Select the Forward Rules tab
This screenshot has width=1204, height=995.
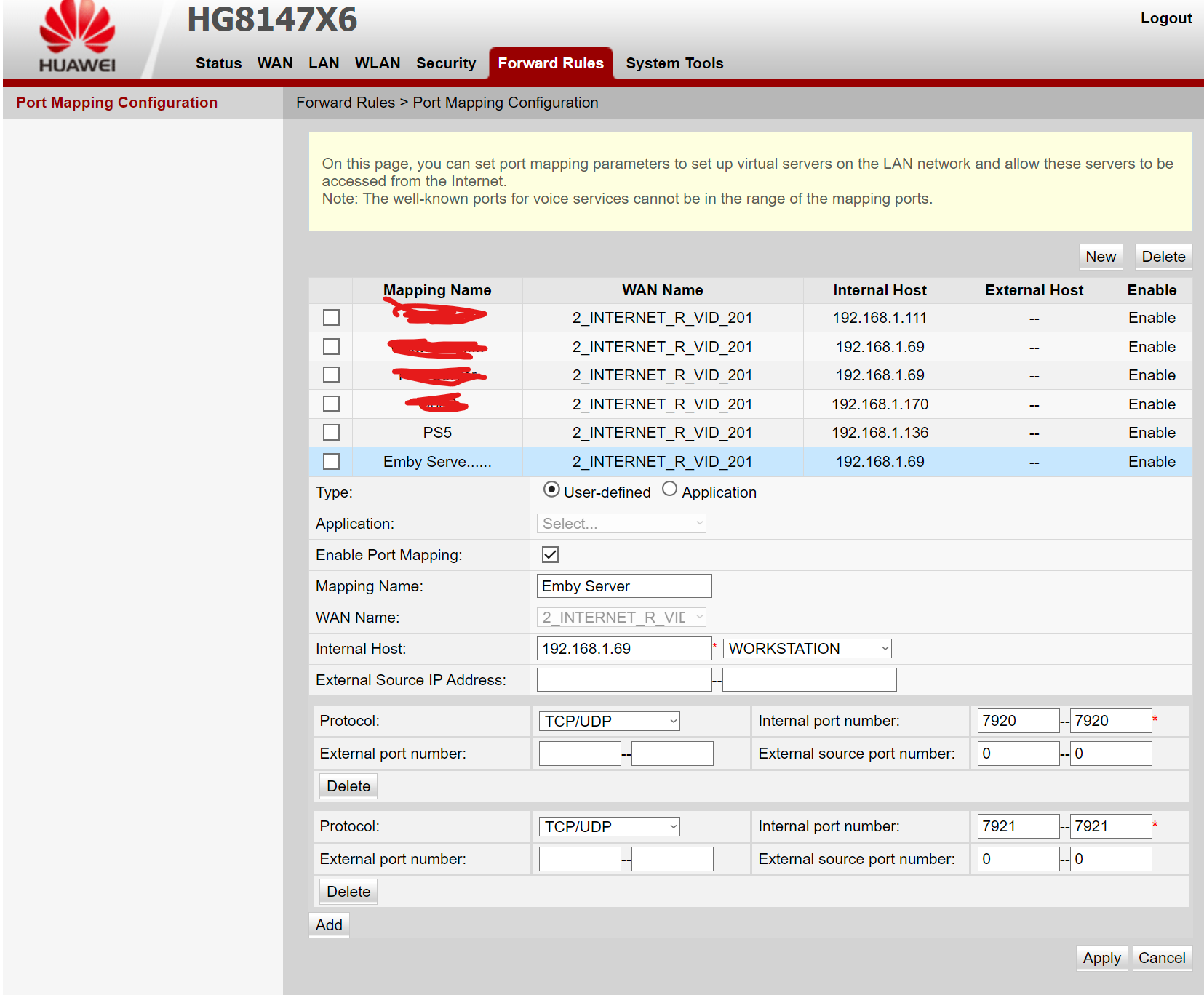coord(551,63)
